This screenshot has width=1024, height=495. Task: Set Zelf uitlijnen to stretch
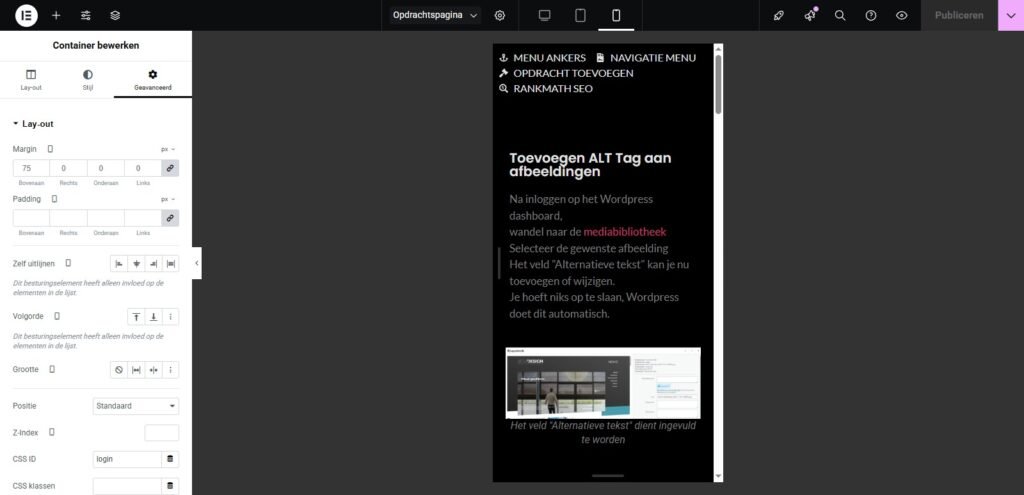[170, 263]
